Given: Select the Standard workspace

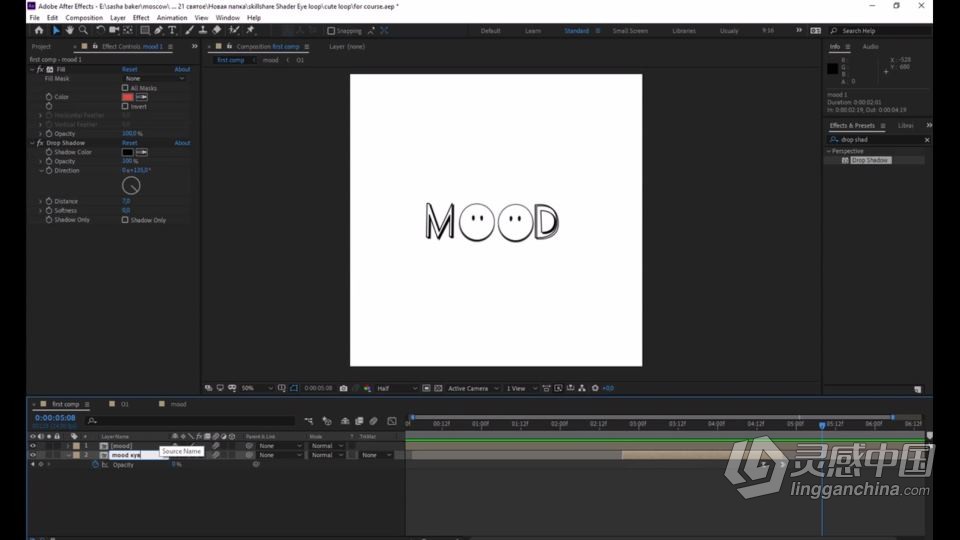Looking at the screenshot, I should click(x=576, y=31).
